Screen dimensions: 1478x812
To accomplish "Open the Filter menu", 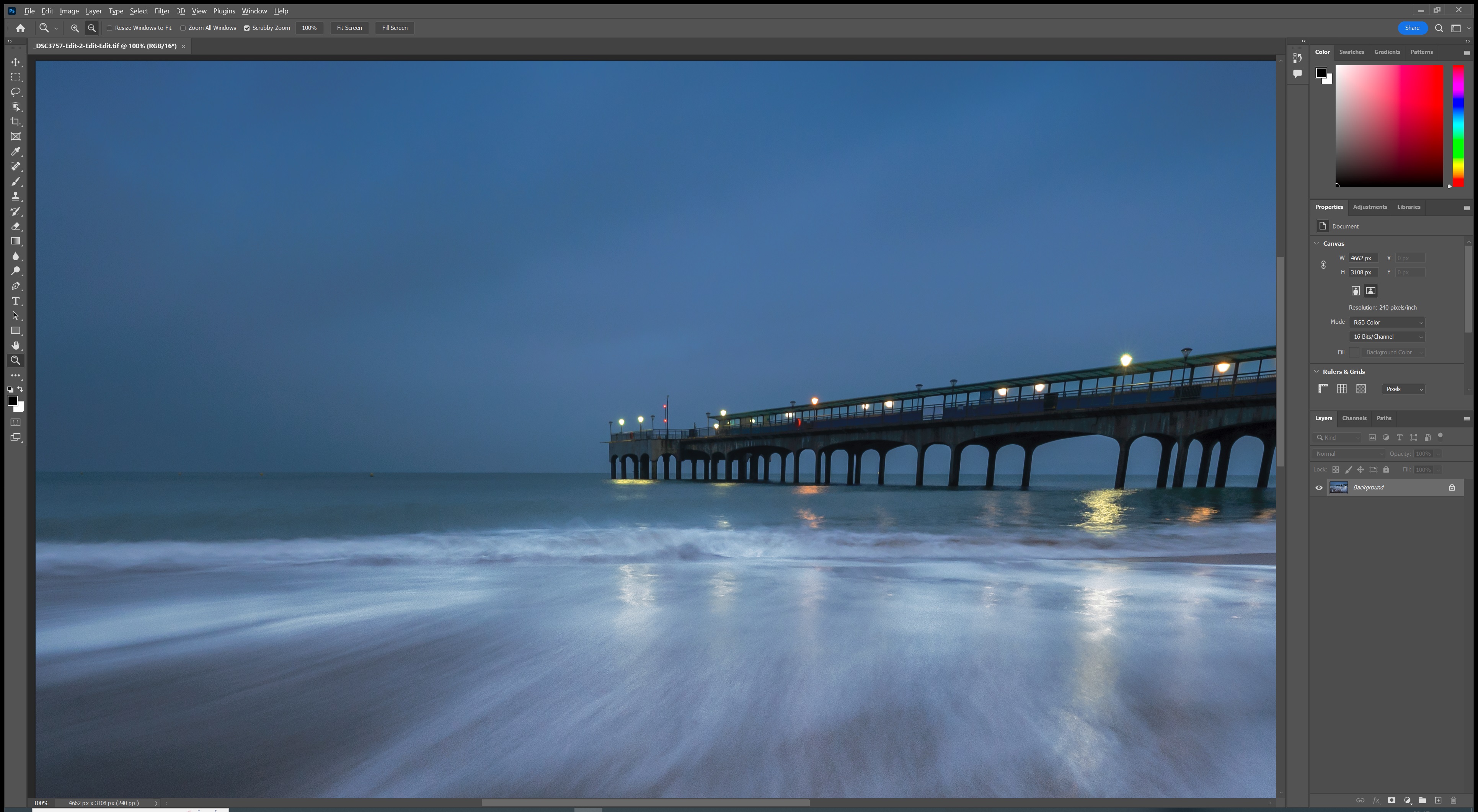I will 162,11.
